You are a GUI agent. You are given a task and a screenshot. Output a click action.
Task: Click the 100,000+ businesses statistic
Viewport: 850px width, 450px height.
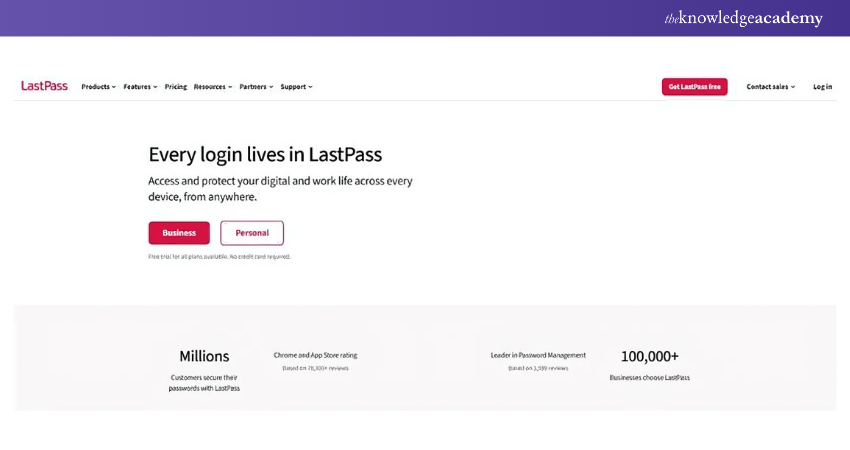(x=649, y=356)
